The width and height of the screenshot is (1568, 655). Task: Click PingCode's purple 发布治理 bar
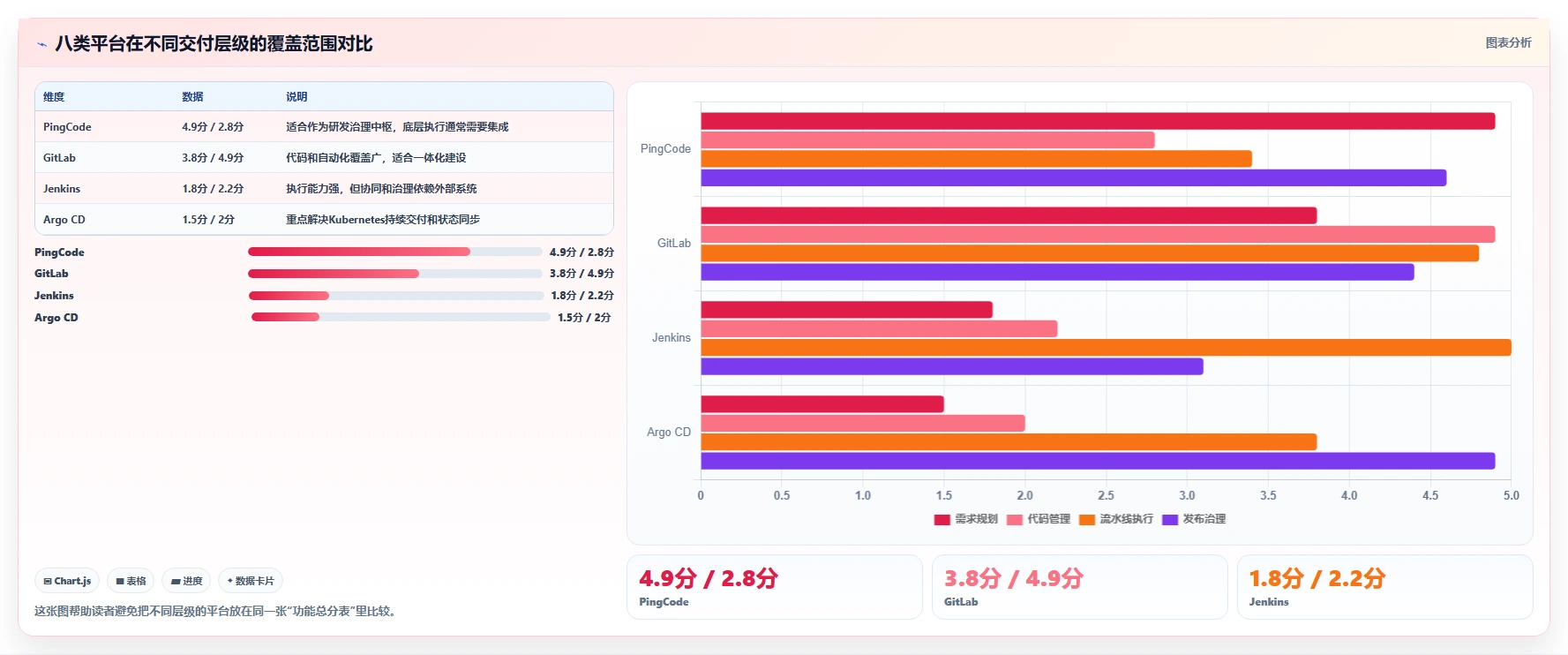click(1074, 177)
